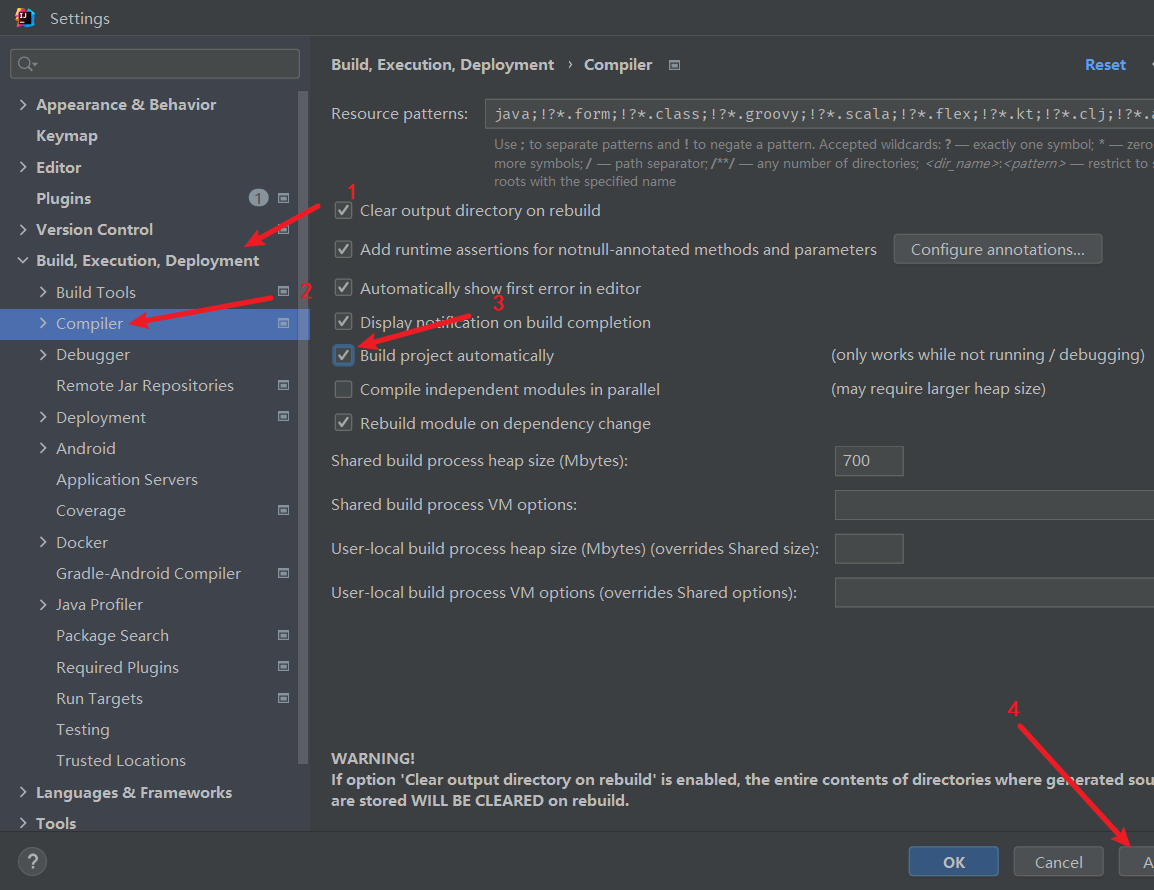Click project settings icon beside Build Tools

point(283,292)
